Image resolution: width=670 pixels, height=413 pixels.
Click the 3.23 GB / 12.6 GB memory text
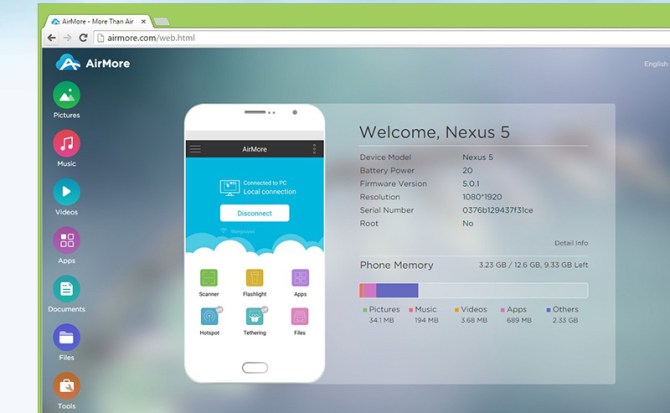533,265
